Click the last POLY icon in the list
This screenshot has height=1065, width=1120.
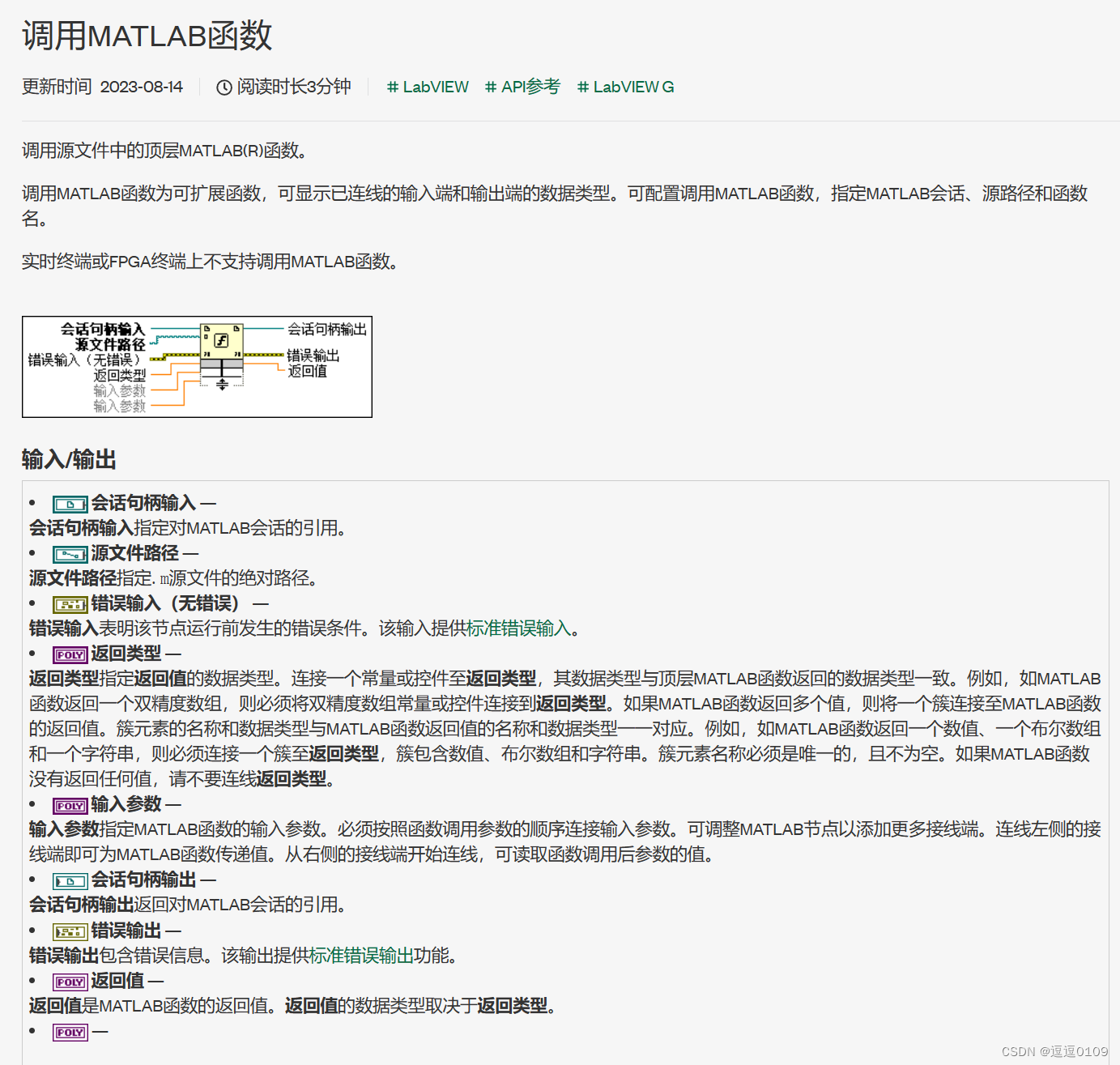tap(70, 1032)
